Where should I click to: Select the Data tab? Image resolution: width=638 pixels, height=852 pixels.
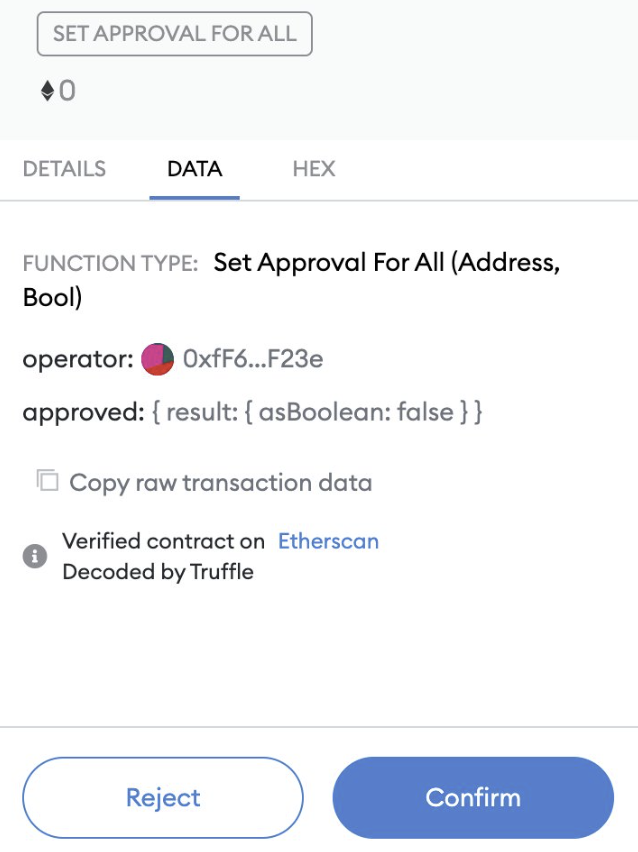coord(195,169)
